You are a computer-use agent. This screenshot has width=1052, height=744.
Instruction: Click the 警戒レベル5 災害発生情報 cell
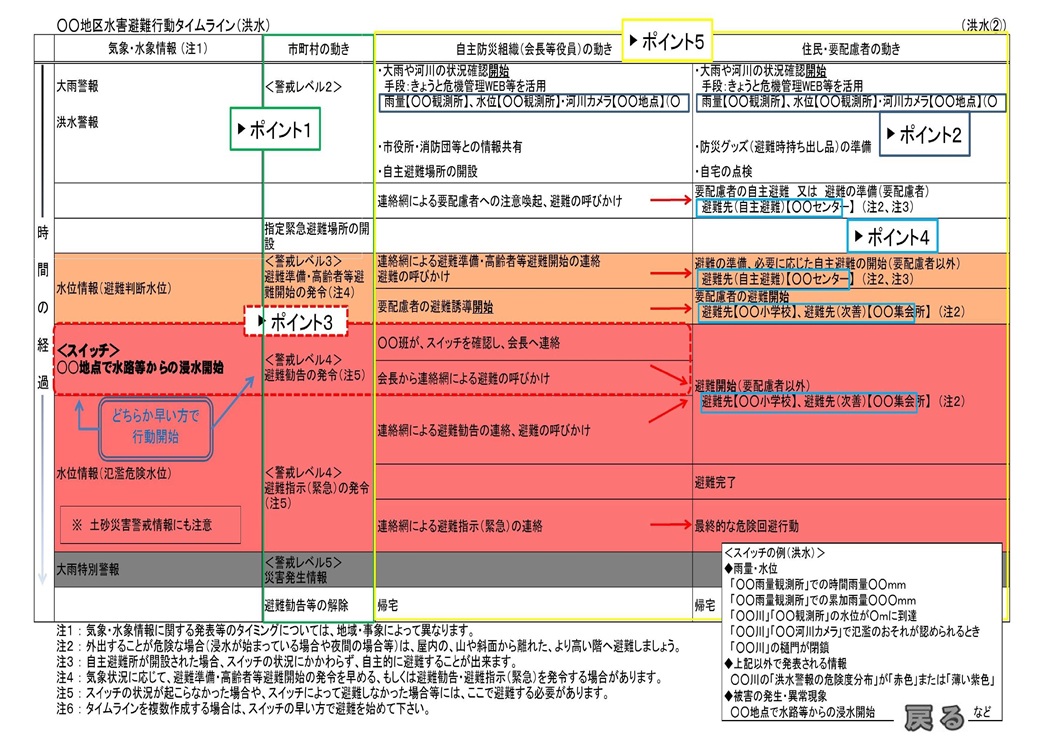[317, 568]
